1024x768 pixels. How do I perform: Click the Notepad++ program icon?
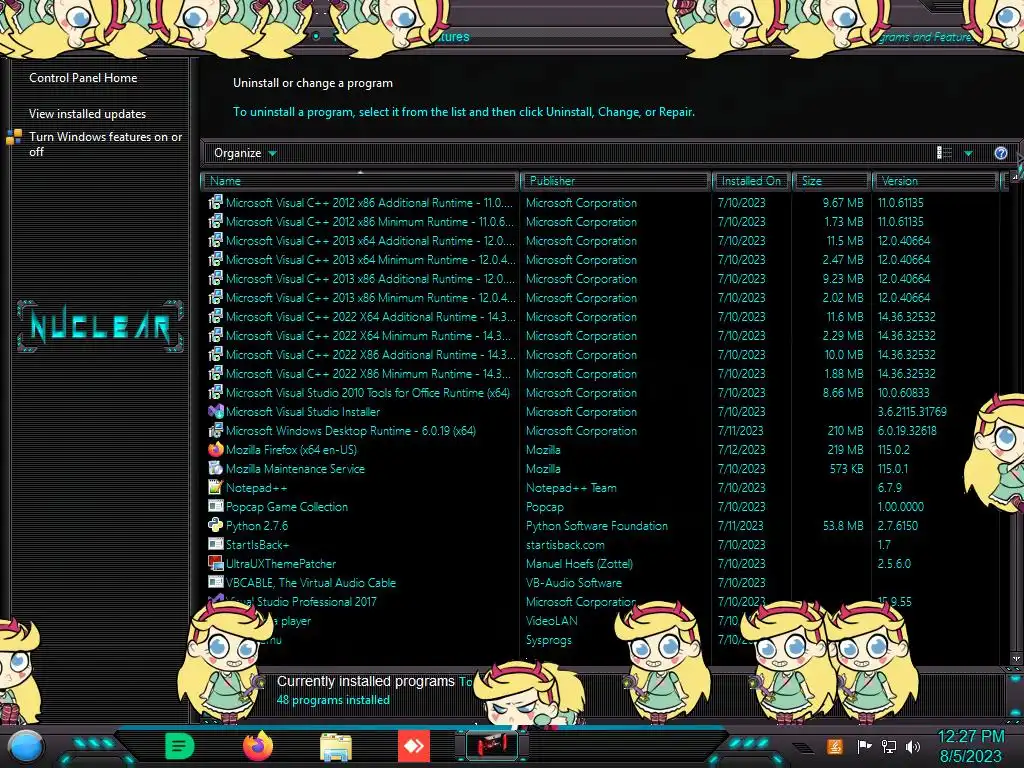pyautogui.click(x=216, y=487)
